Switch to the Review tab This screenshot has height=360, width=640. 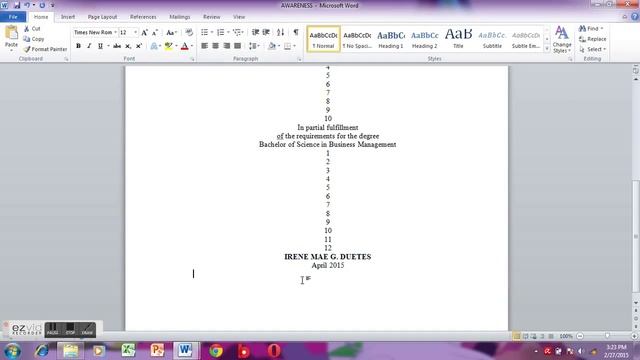pyautogui.click(x=211, y=17)
